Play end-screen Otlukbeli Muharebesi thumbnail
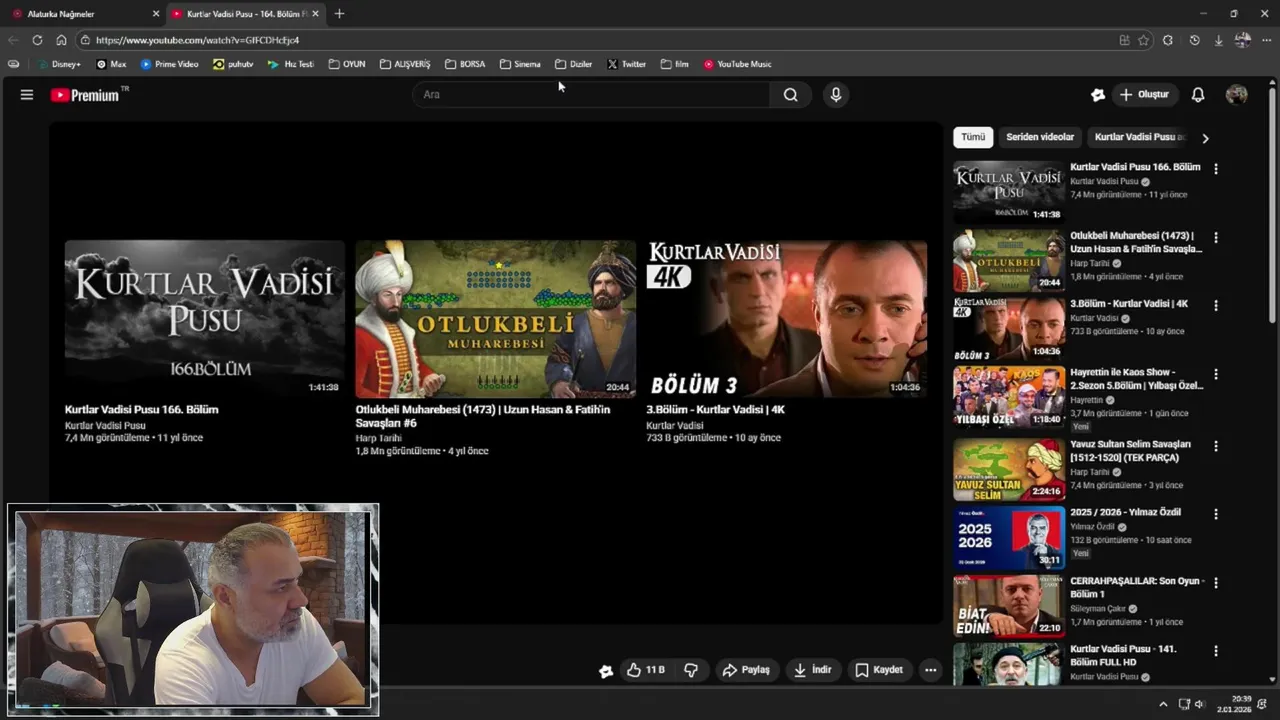This screenshot has width=1280, height=720. pyautogui.click(x=495, y=319)
